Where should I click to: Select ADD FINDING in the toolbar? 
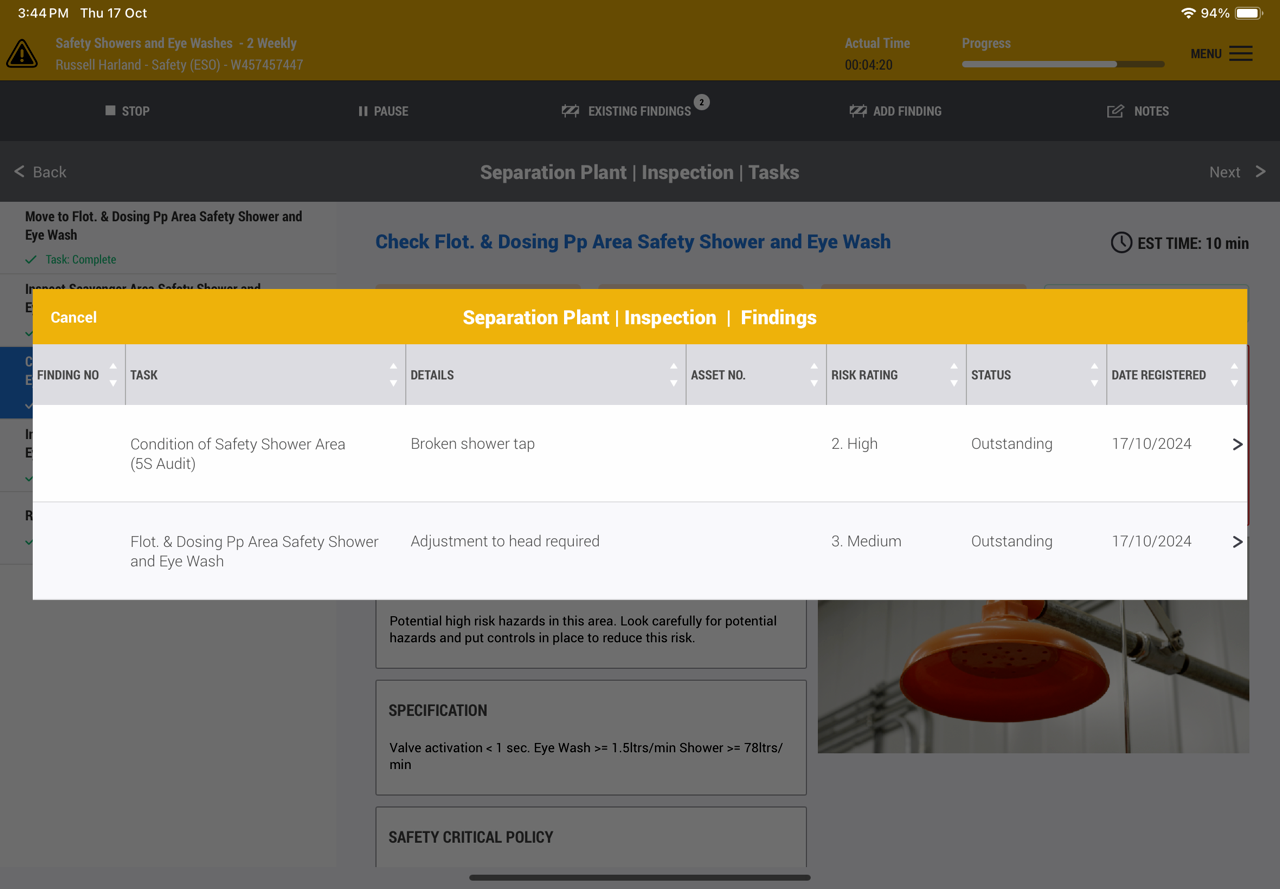tap(907, 111)
